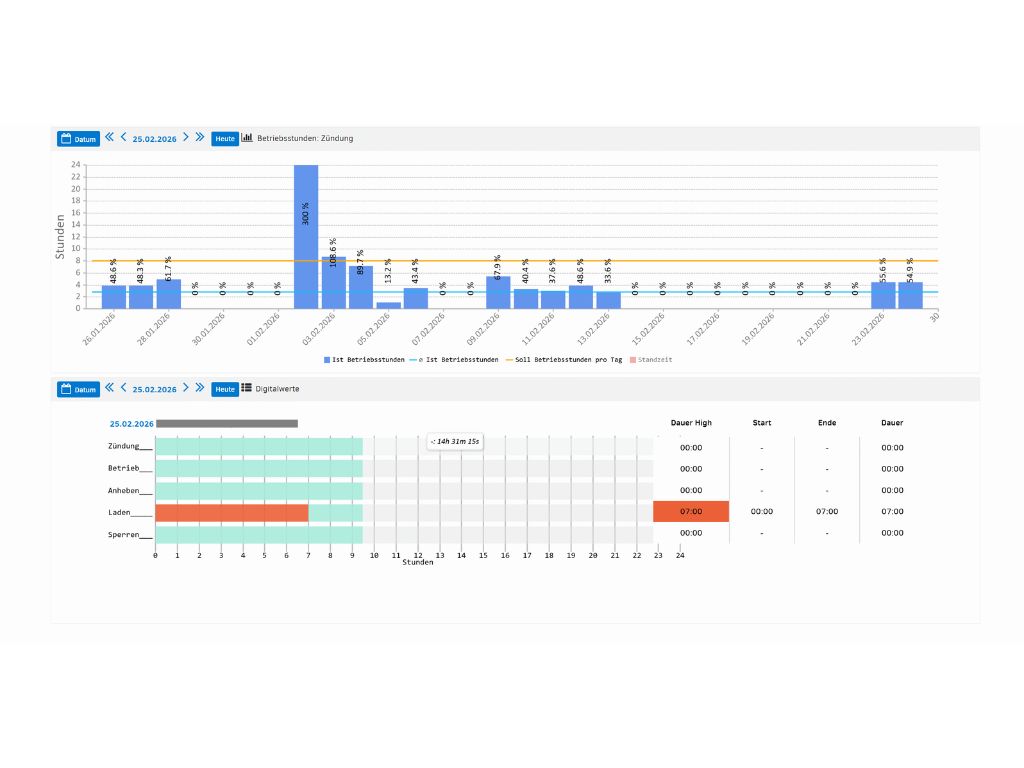
Task: Click the bar chart icon beside Betriebsstunden: Zündung
Action: pyautogui.click(x=247, y=138)
